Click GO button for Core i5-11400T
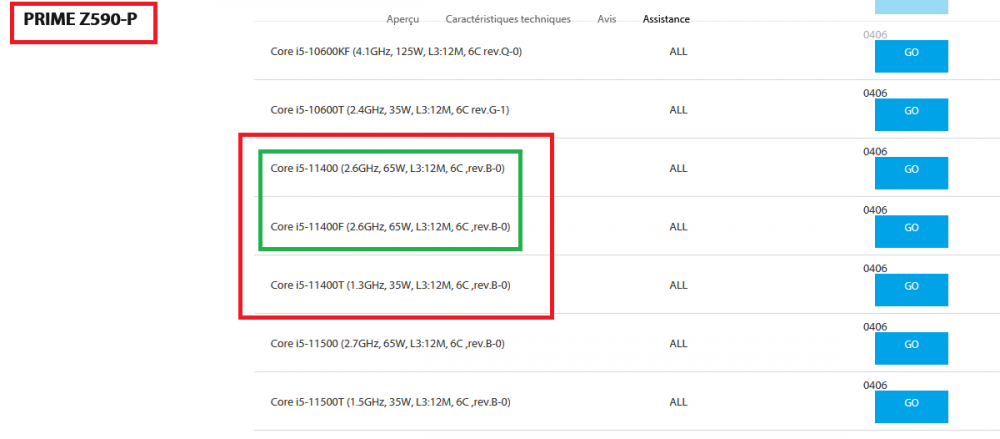 pos(911,290)
